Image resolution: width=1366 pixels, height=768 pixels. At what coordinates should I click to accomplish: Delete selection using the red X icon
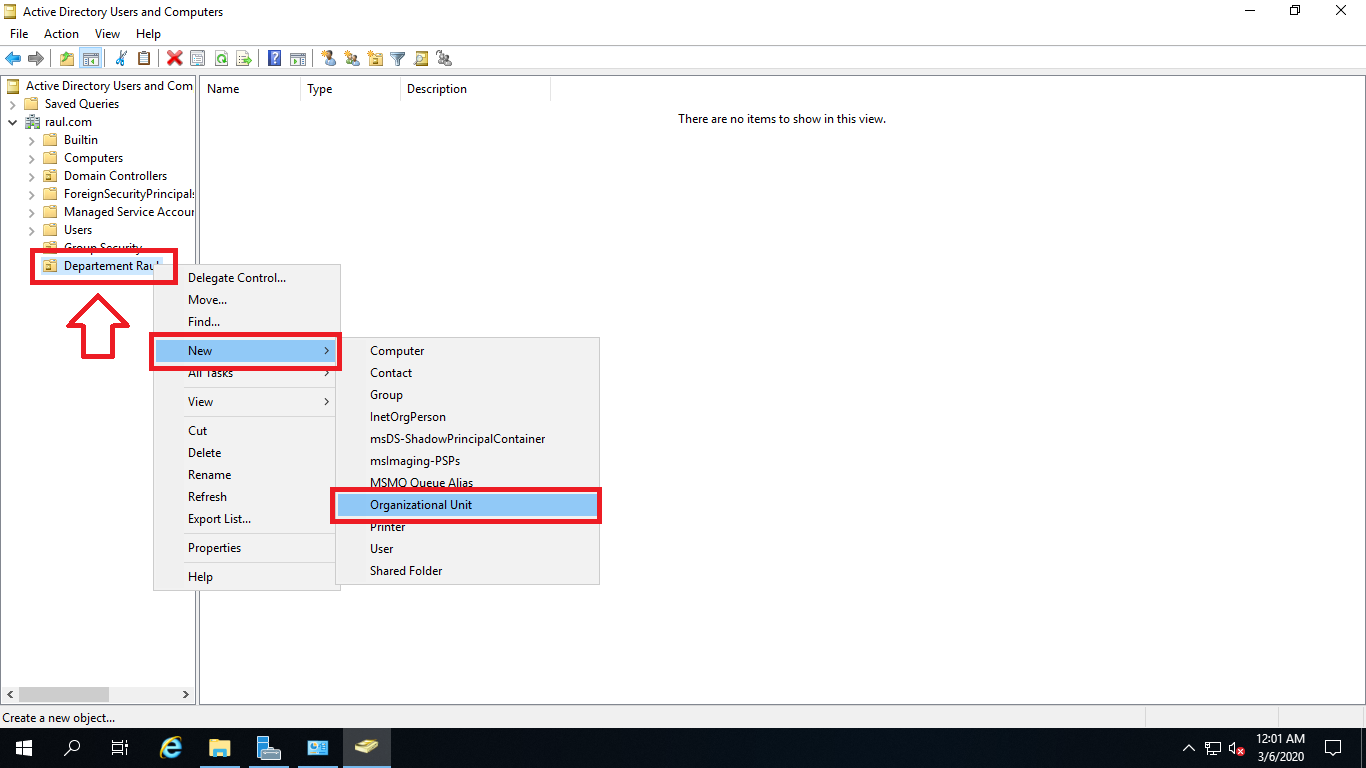click(174, 57)
